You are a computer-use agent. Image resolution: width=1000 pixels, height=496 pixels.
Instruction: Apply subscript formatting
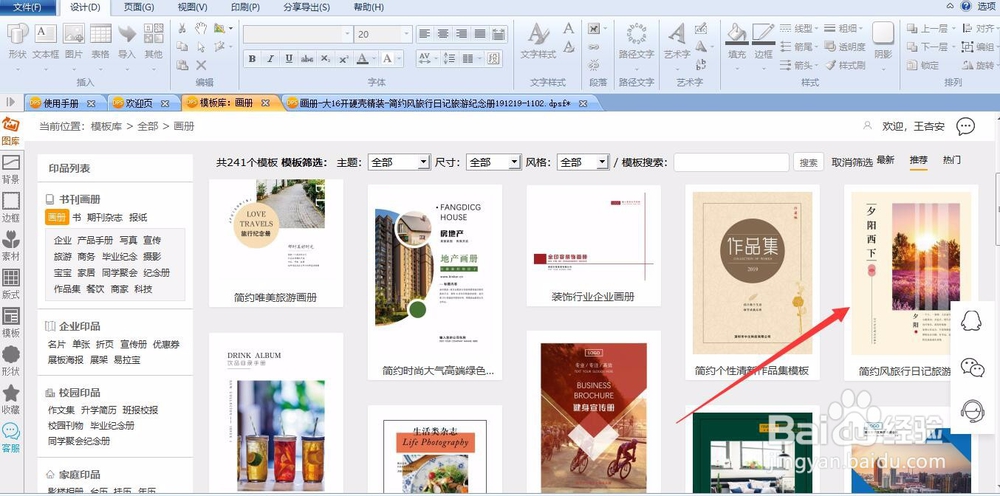(326, 59)
